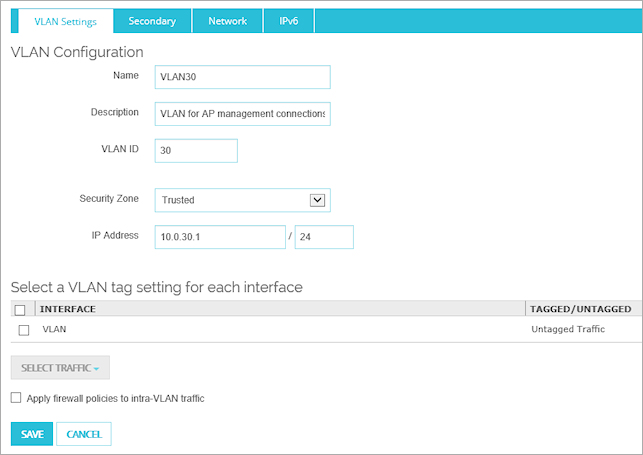The image size is (643, 455).
Task: Check the VLAN interface row checkbox
Action: click(x=24, y=330)
